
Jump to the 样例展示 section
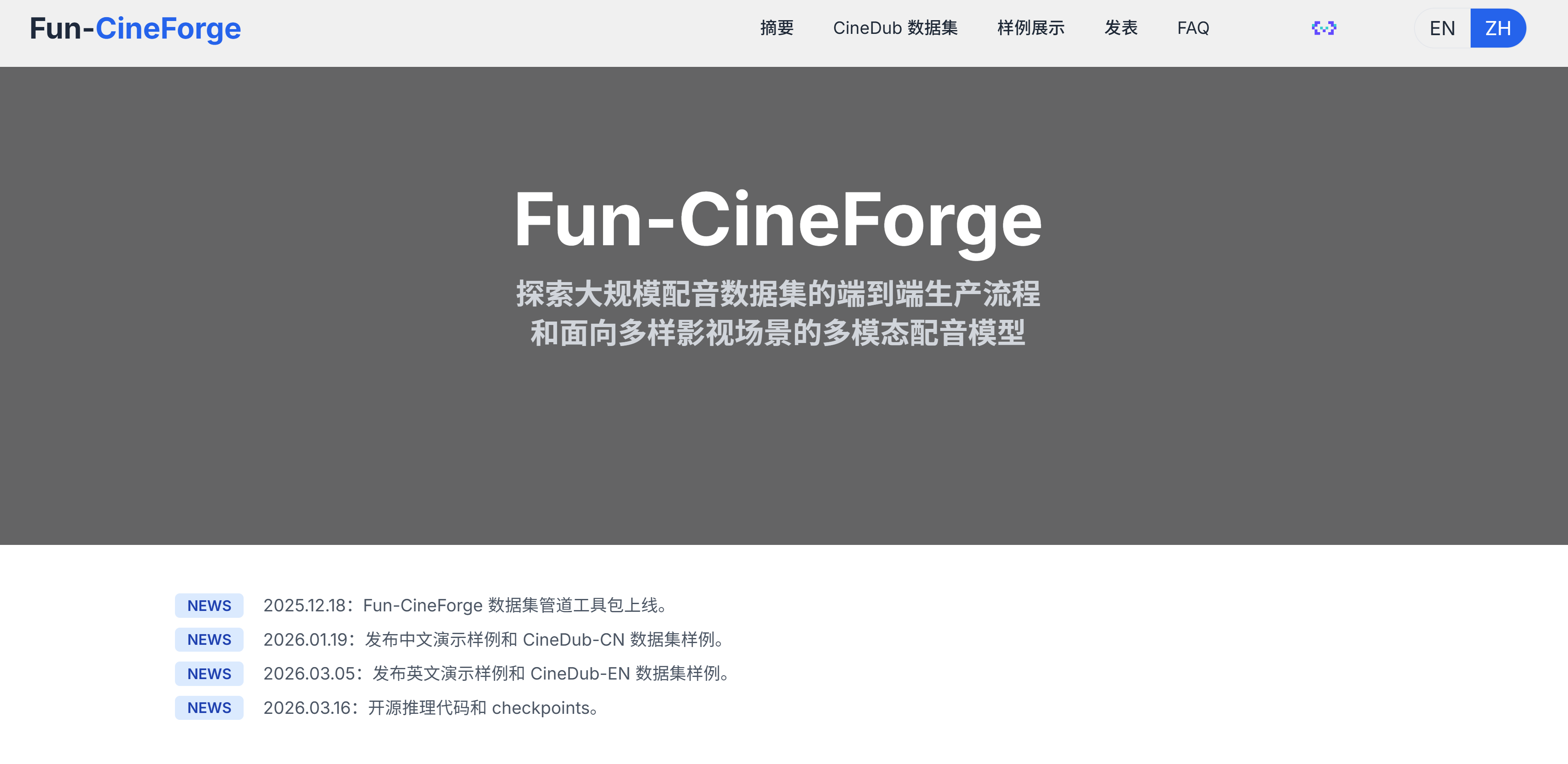pyautogui.click(x=1031, y=28)
